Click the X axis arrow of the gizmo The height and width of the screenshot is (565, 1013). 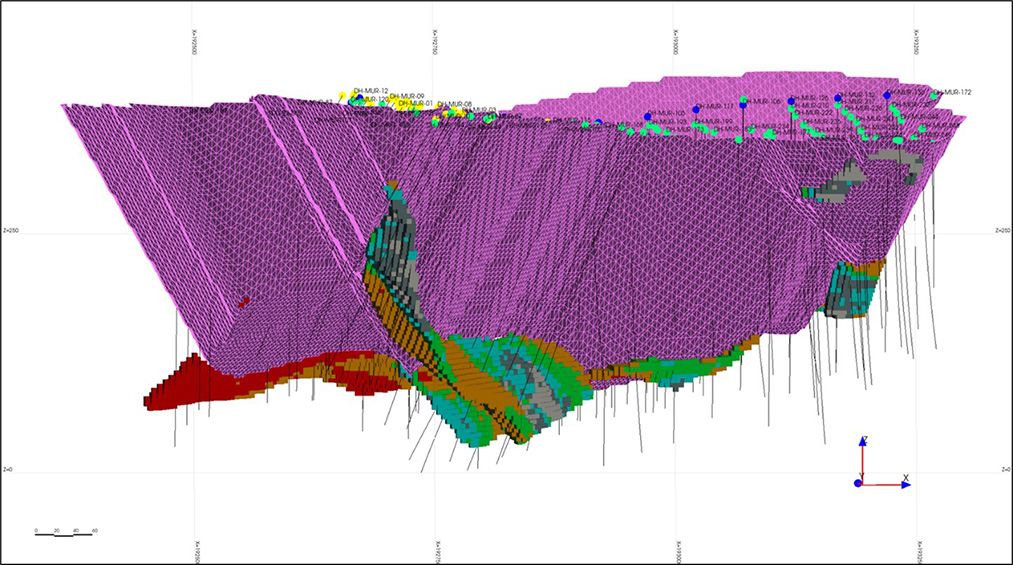coord(903,484)
